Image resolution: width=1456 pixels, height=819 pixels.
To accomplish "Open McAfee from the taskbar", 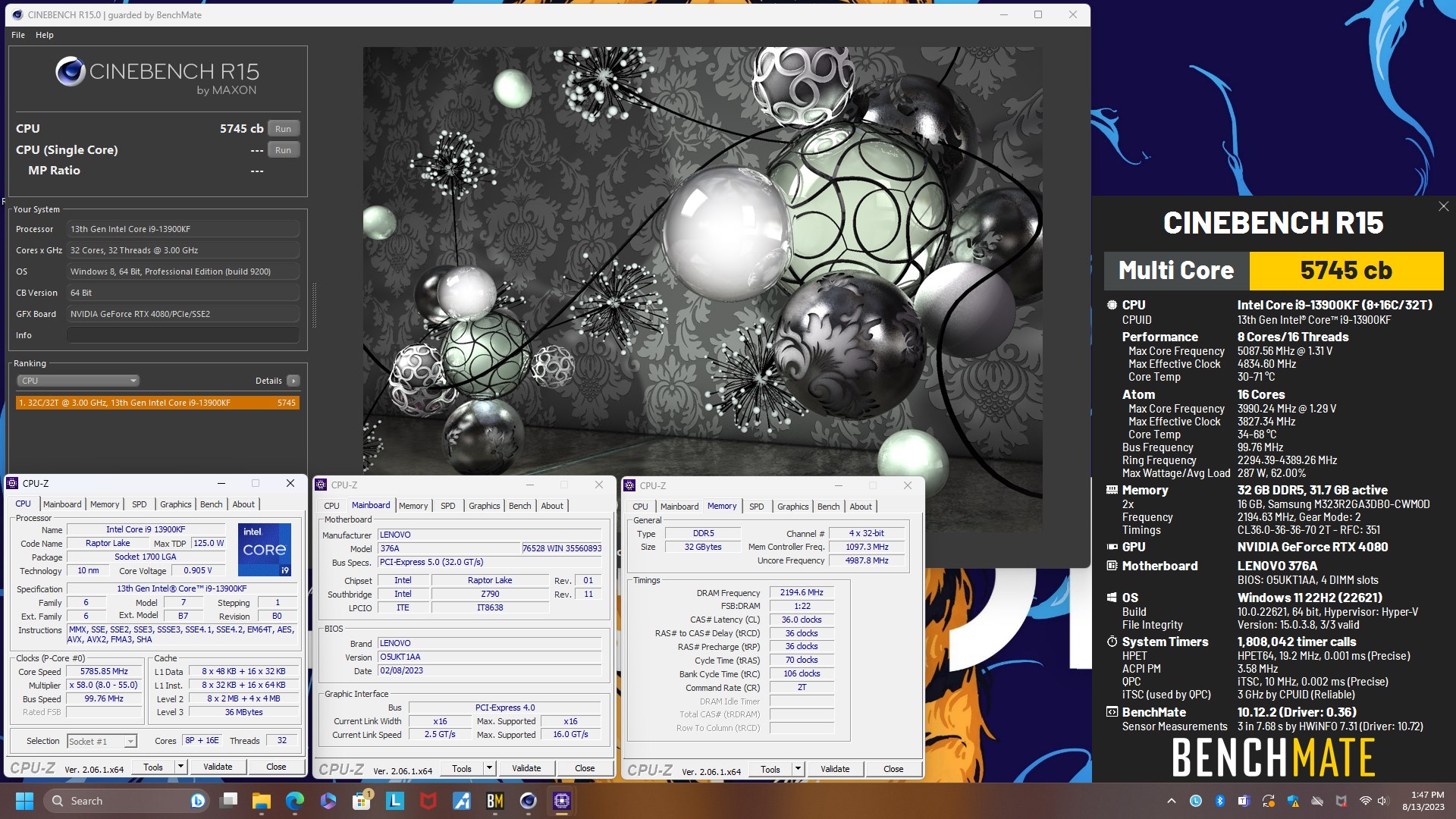I will [428, 801].
